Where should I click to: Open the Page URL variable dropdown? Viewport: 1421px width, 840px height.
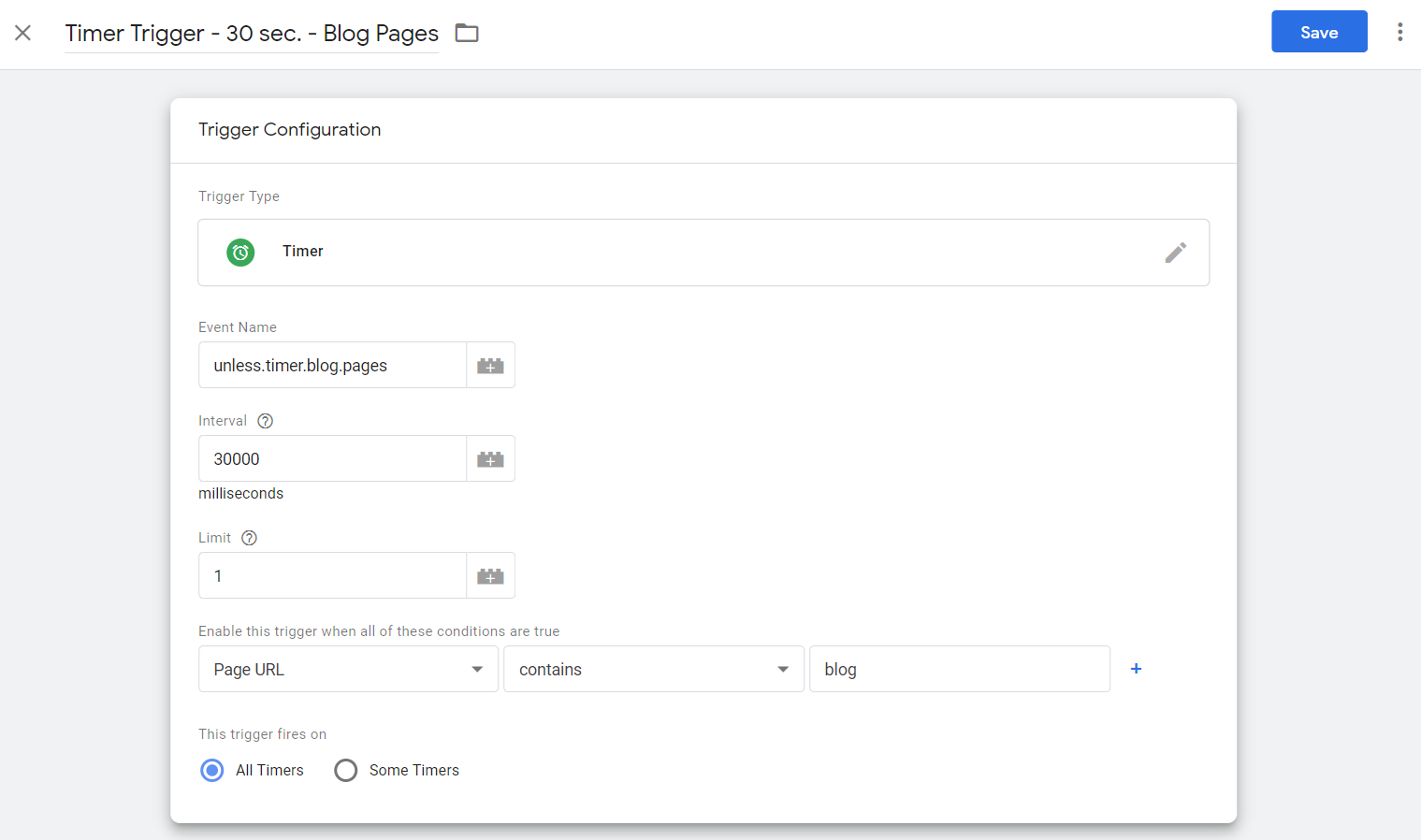[x=348, y=669]
